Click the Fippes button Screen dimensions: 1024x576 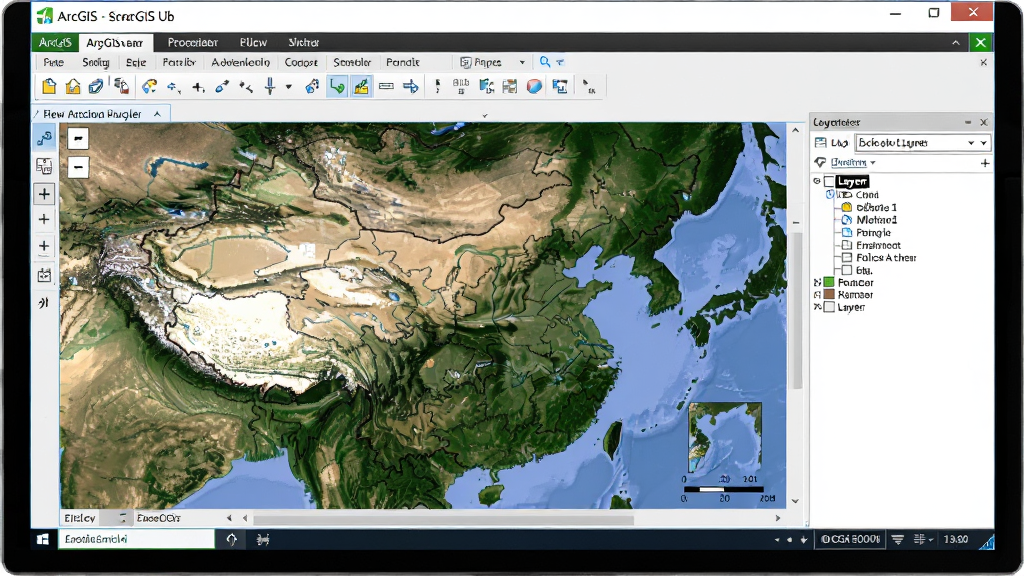pyautogui.click(x=481, y=62)
